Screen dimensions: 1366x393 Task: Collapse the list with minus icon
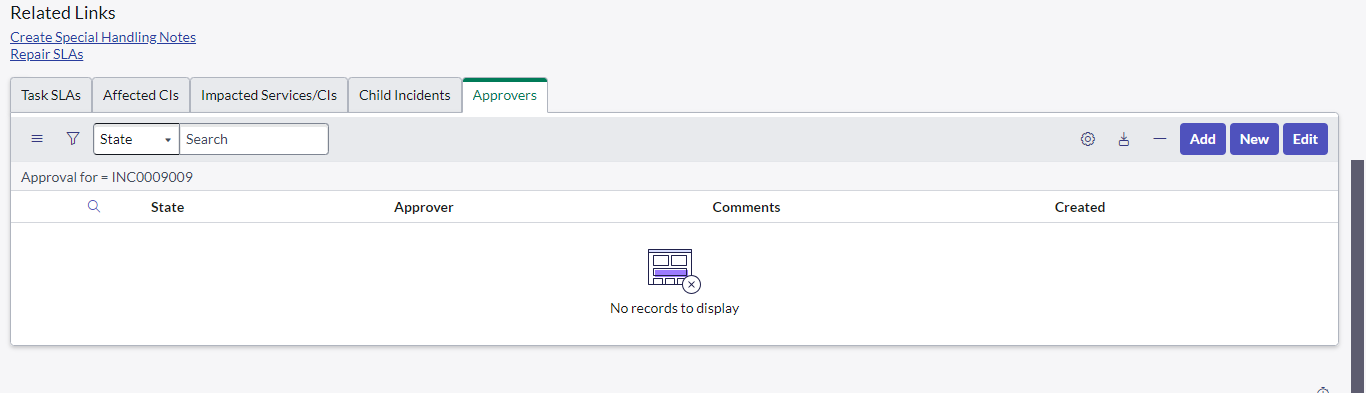point(1160,139)
